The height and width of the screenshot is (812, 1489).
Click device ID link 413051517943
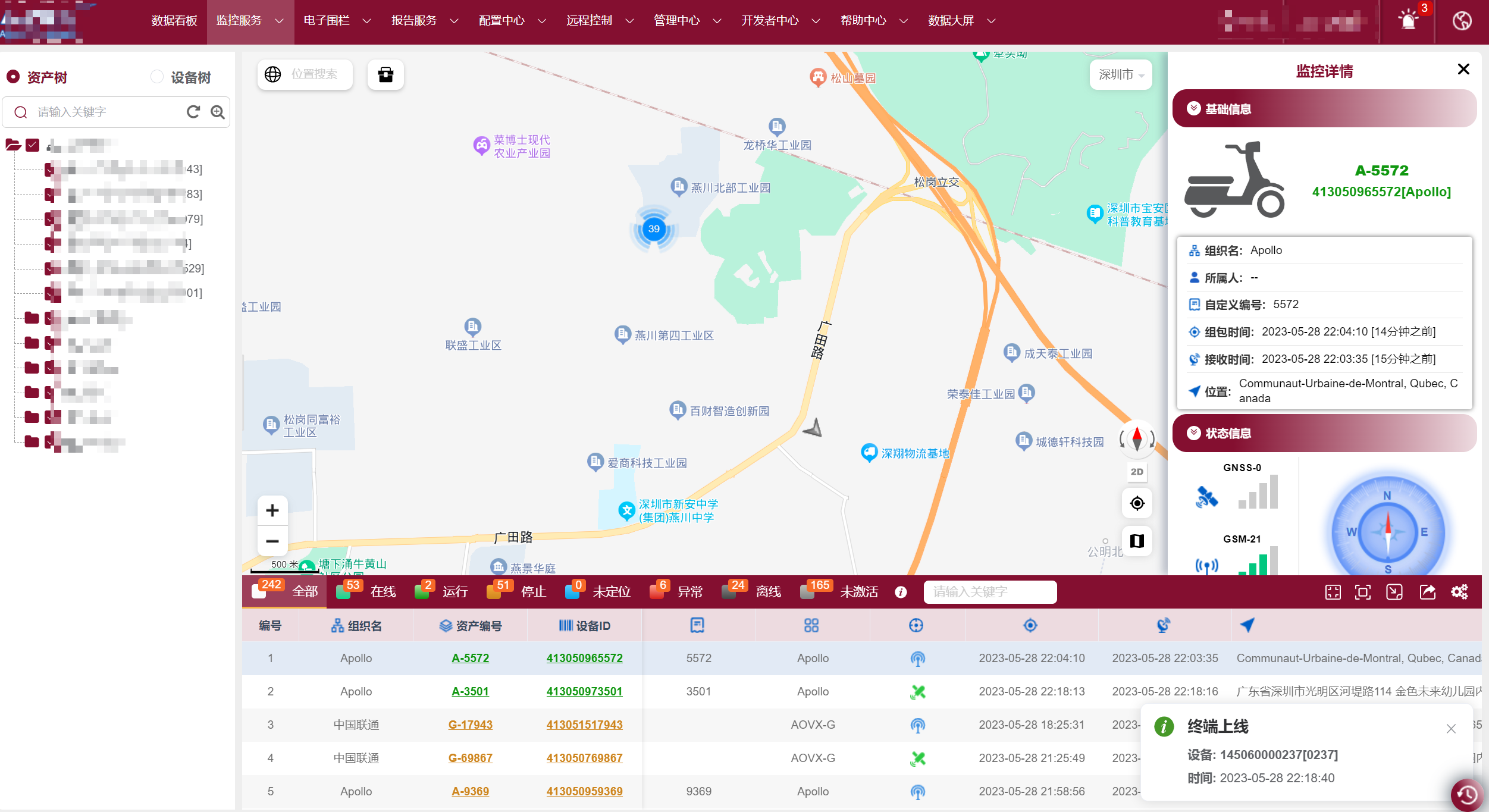pos(584,725)
